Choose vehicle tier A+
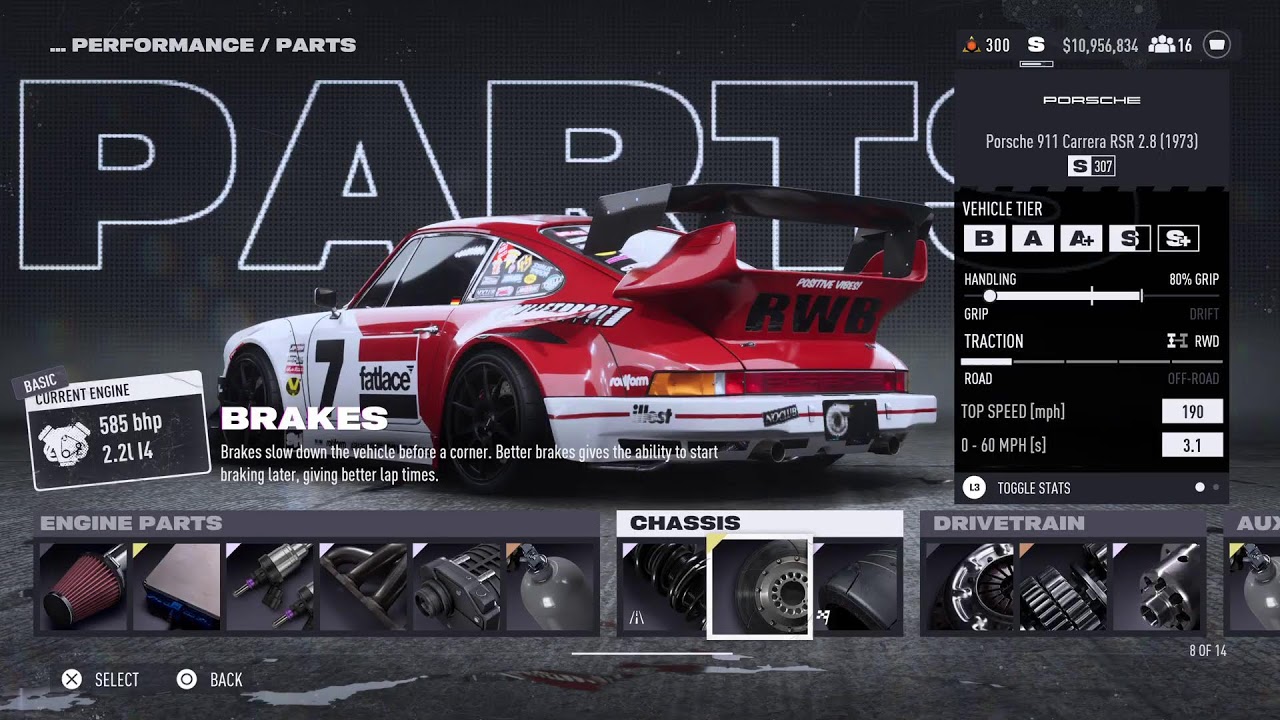 click(1081, 238)
